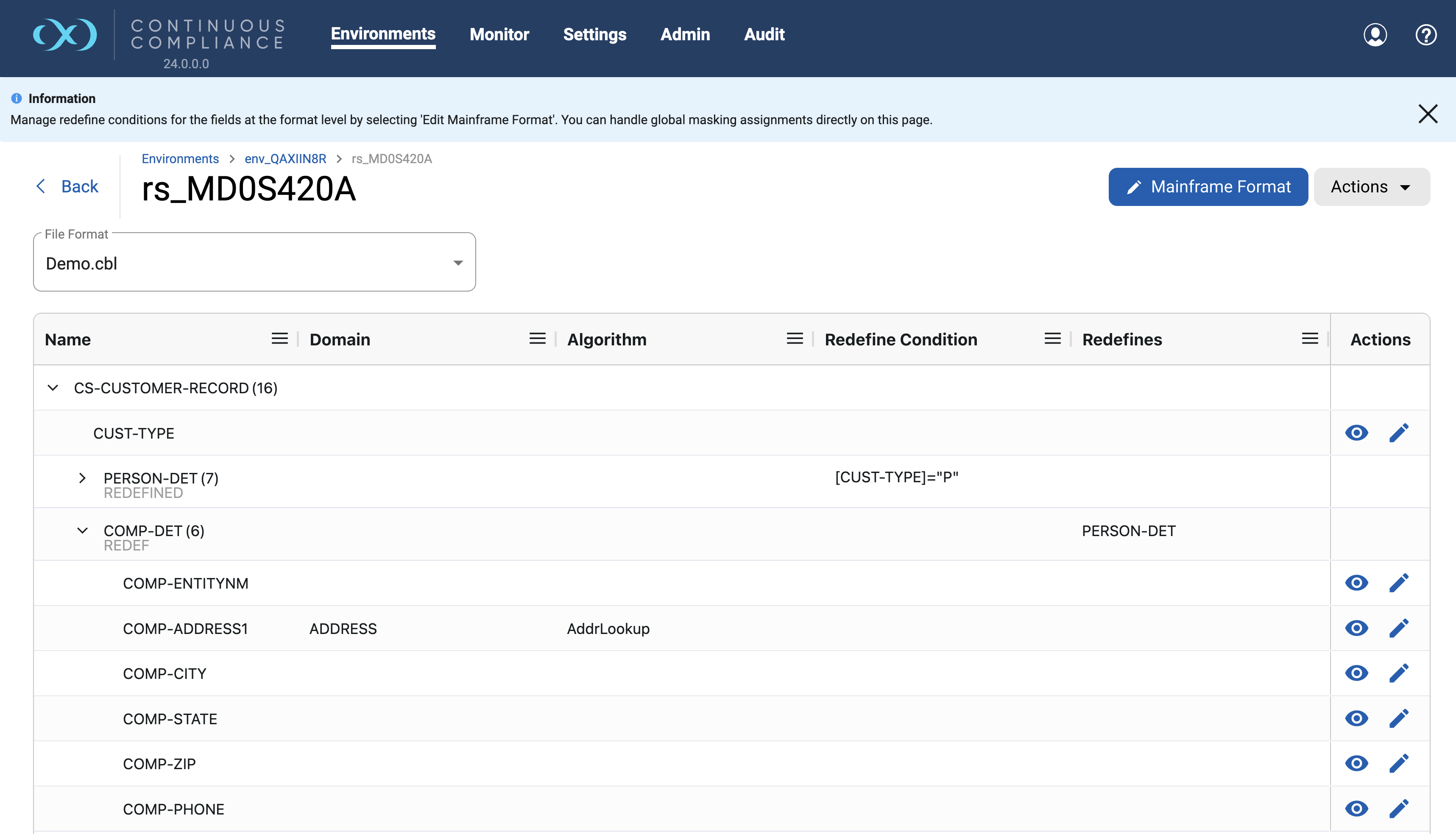This screenshot has width=1456, height=834.
Task: Click the Continuous Compliance logo
Action: pos(65,34)
